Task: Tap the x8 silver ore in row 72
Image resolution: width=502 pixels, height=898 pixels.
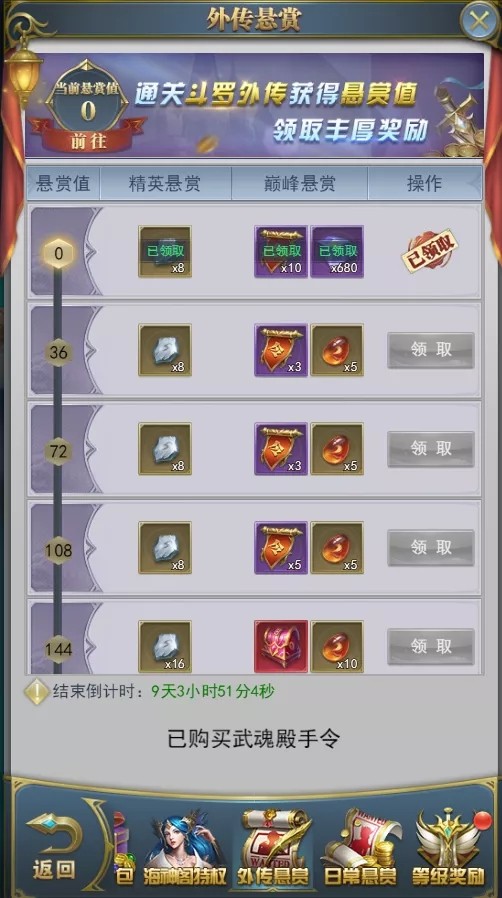Action: [x=165, y=449]
